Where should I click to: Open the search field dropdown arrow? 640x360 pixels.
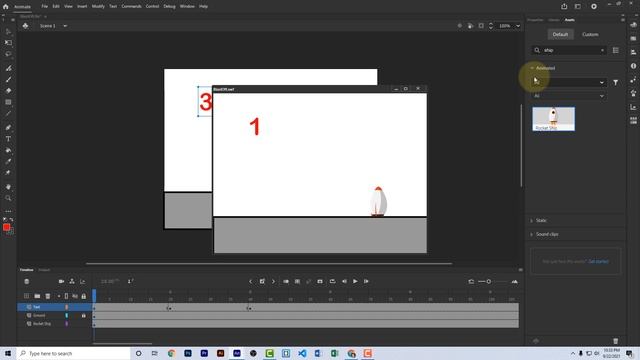pyautogui.click(x=602, y=50)
